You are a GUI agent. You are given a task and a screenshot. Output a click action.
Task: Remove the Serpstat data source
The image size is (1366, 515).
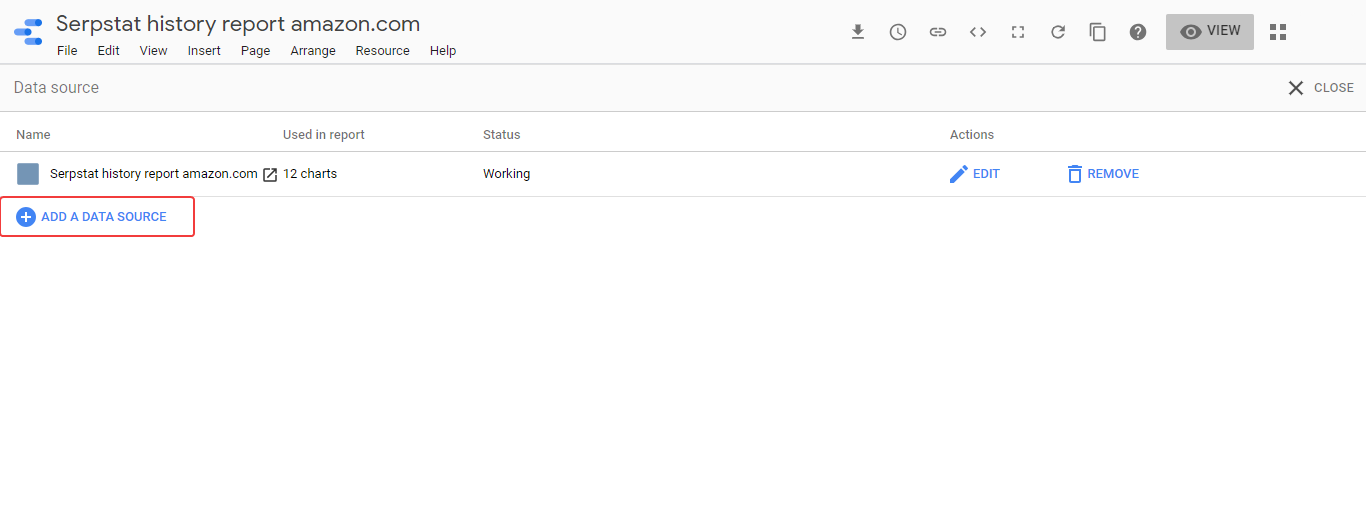coord(1102,174)
